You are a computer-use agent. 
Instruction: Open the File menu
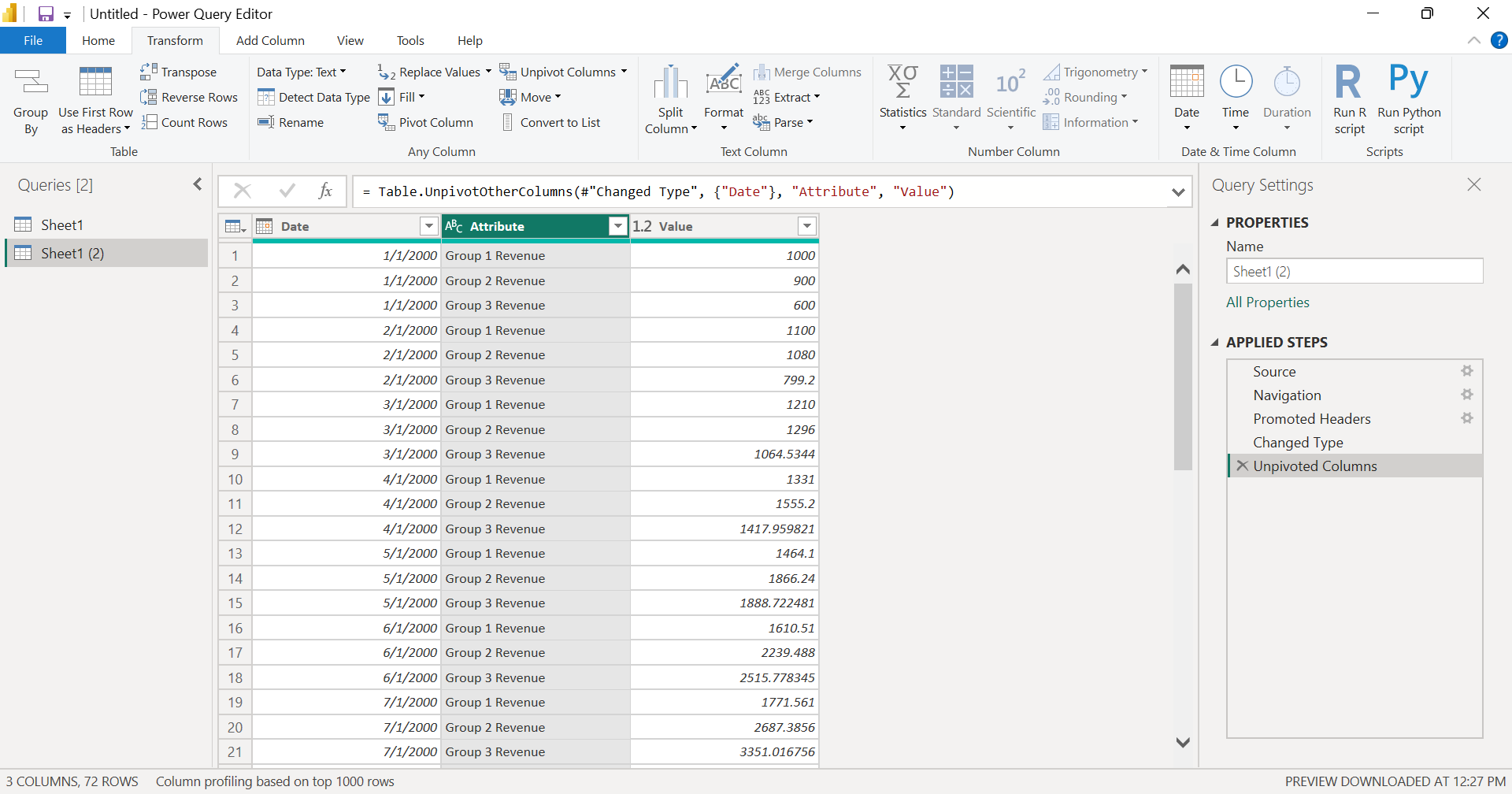pos(33,40)
